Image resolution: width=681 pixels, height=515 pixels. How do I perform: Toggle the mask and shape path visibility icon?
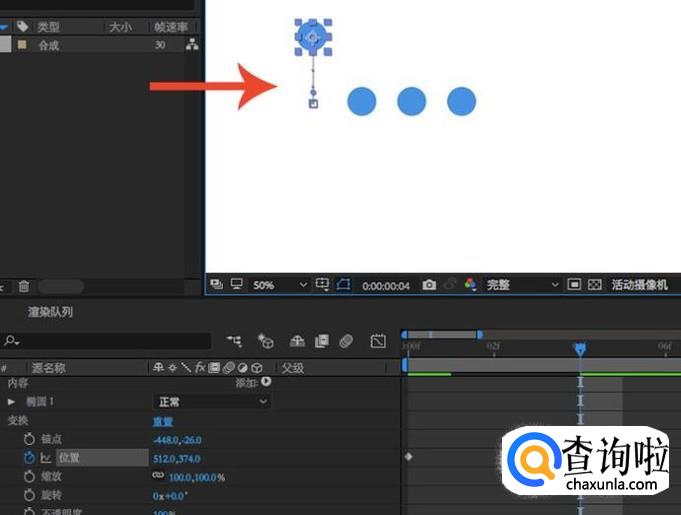[x=345, y=285]
